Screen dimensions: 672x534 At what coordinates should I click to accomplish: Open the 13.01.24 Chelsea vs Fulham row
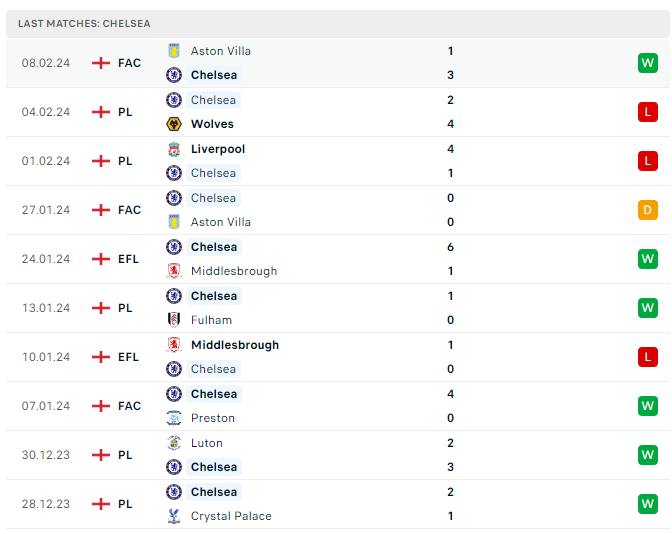click(338, 308)
